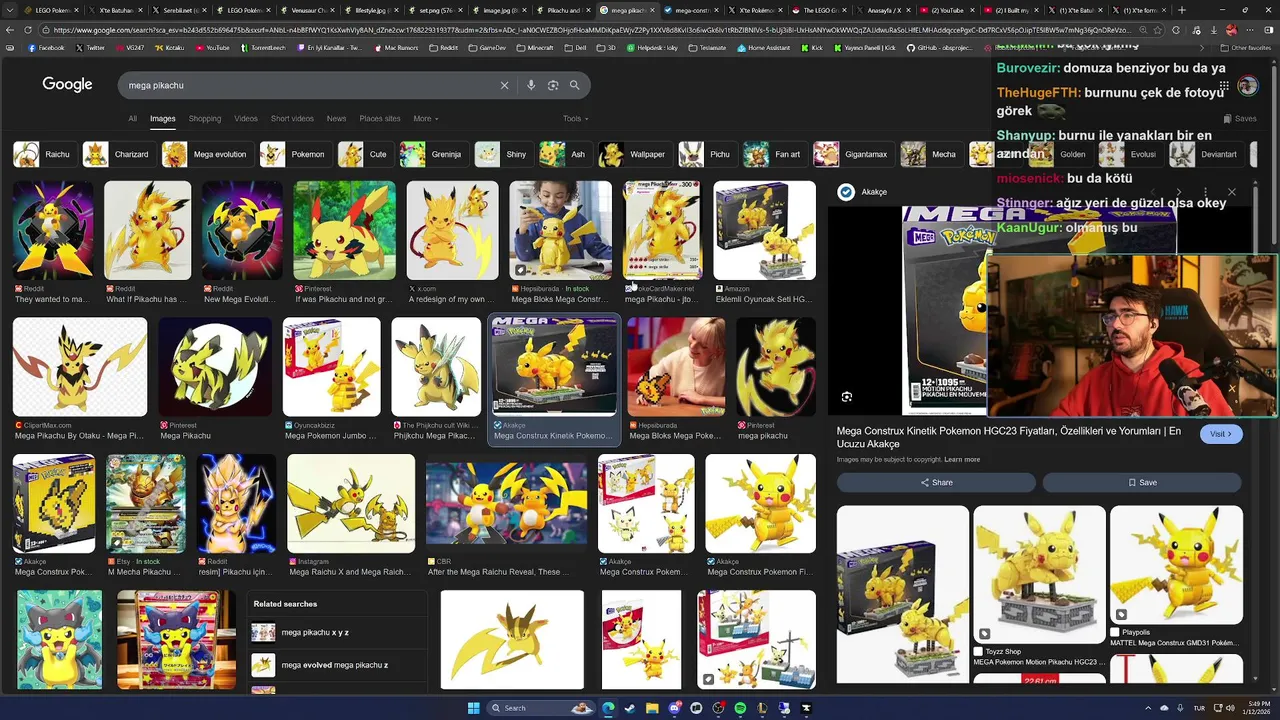Open related search mega evolved mega pikachu z
Image resolution: width=1280 pixels, height=720 pixels.
[337, 665]
